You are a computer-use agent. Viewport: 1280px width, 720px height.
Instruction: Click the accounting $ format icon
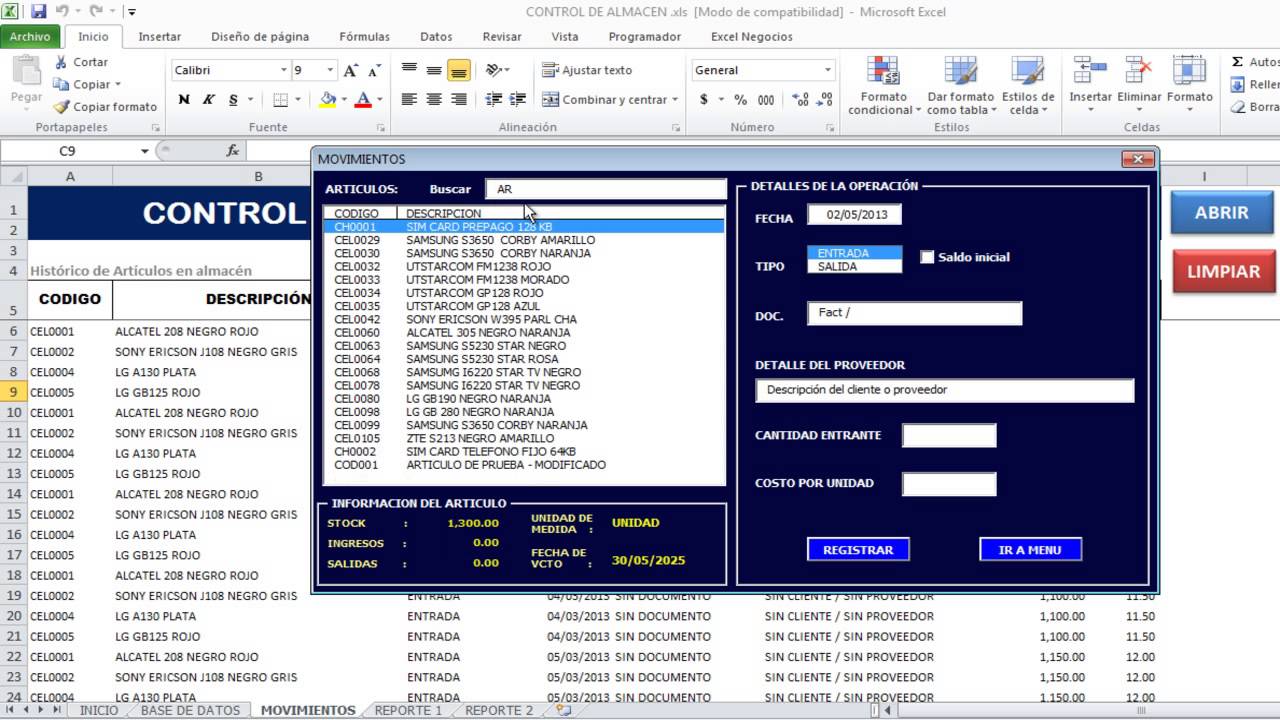click(704, 99)
